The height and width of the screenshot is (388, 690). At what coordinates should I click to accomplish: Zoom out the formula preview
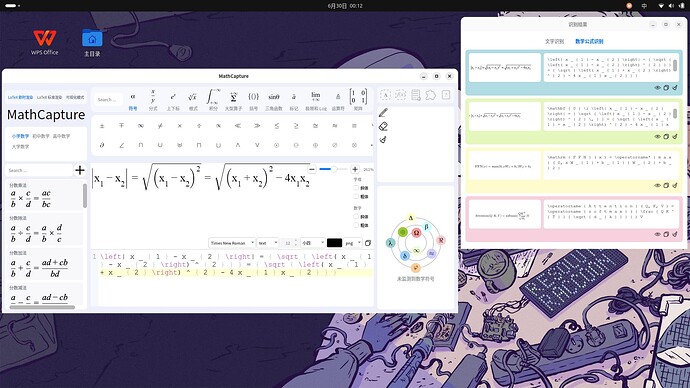312,169
